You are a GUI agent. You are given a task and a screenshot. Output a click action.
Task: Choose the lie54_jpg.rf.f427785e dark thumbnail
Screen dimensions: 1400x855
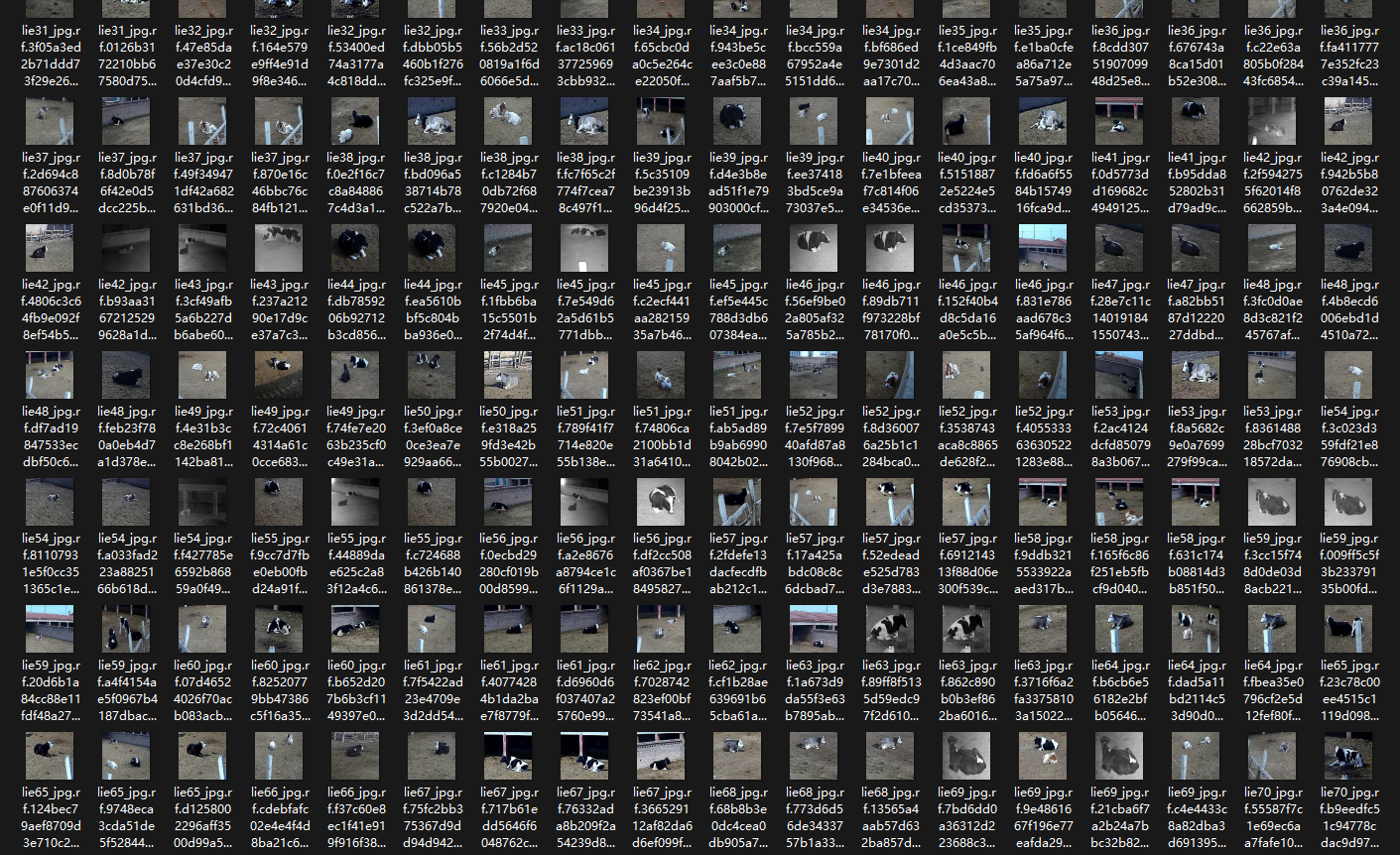click(202, 502)
